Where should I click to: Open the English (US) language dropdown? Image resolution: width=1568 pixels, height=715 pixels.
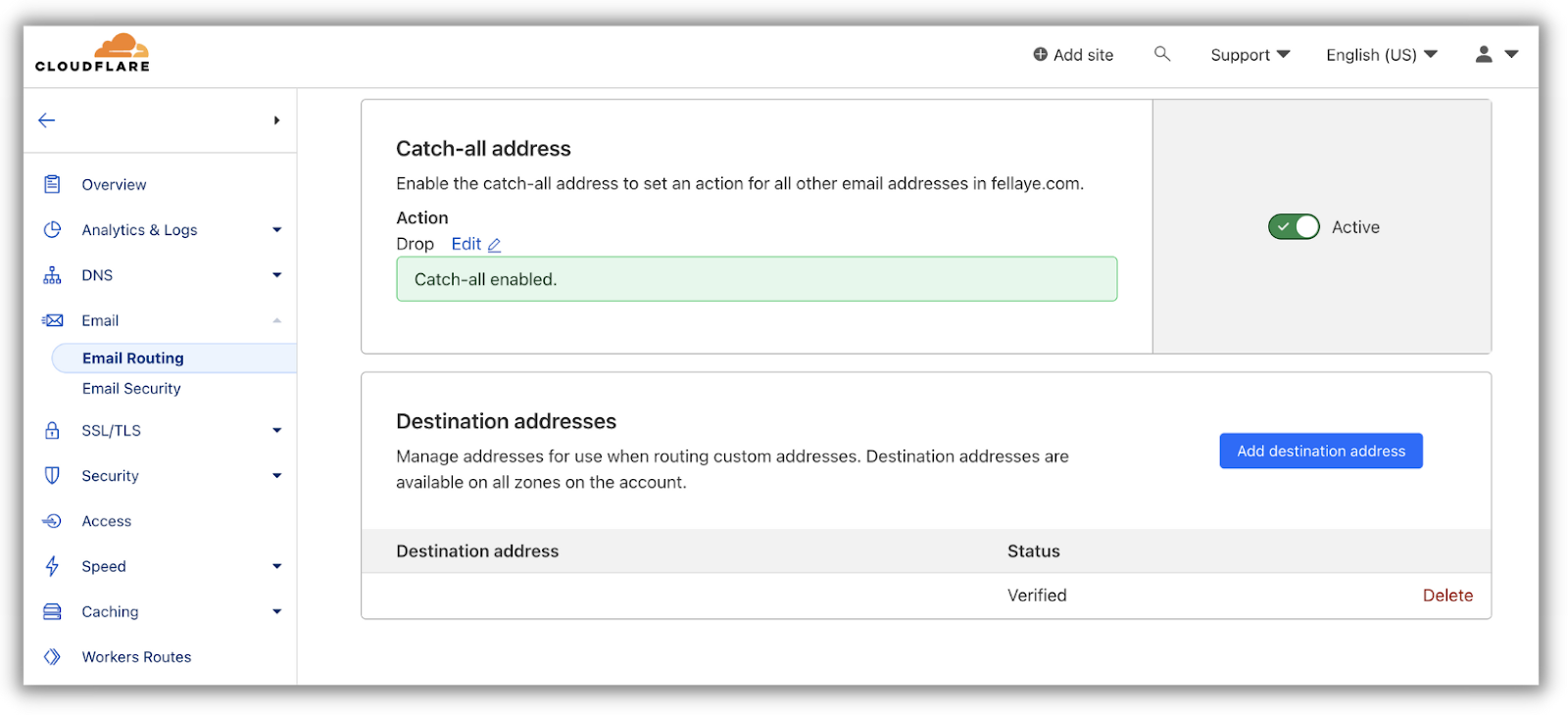[x=1381, y=55]
